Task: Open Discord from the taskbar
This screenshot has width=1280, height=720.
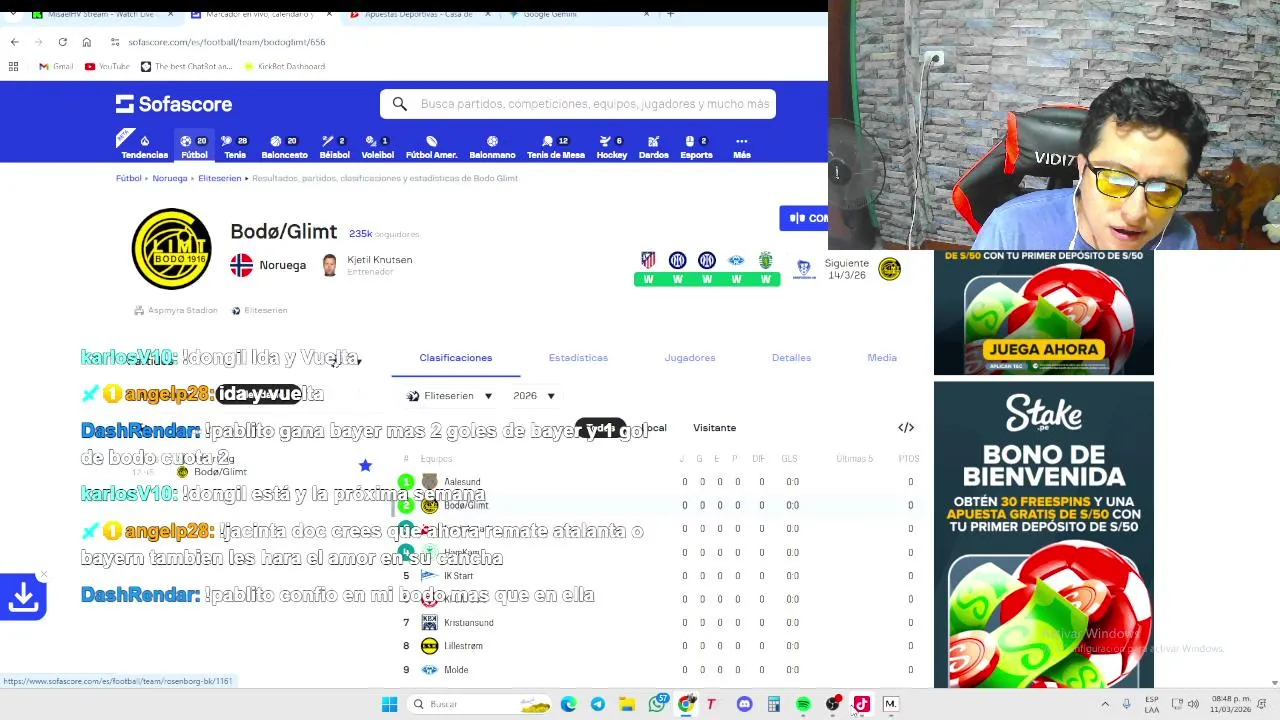Action: click(744, 704)
